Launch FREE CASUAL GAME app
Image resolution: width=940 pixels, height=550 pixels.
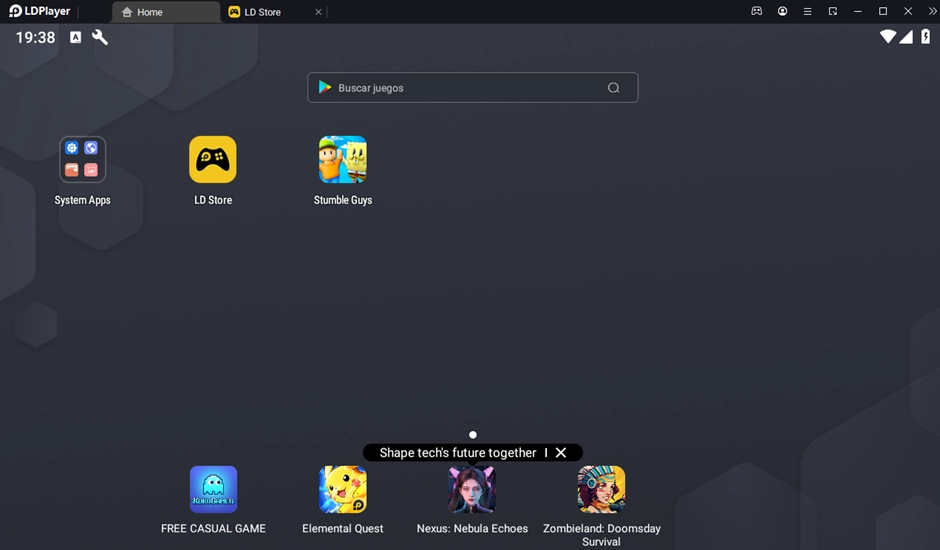tap(213, 489)
